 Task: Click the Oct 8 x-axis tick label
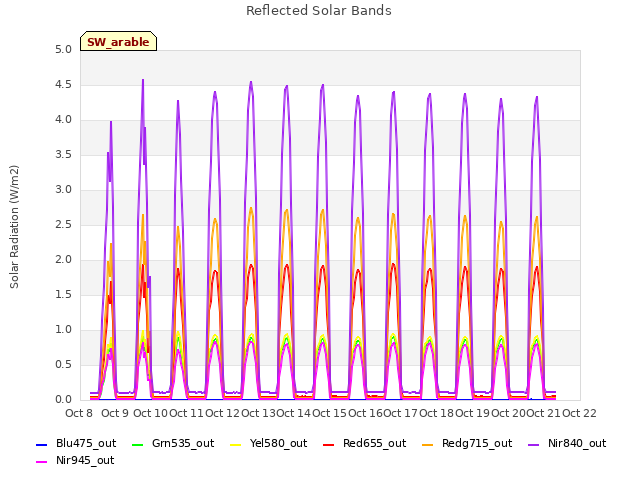(79, 413)
